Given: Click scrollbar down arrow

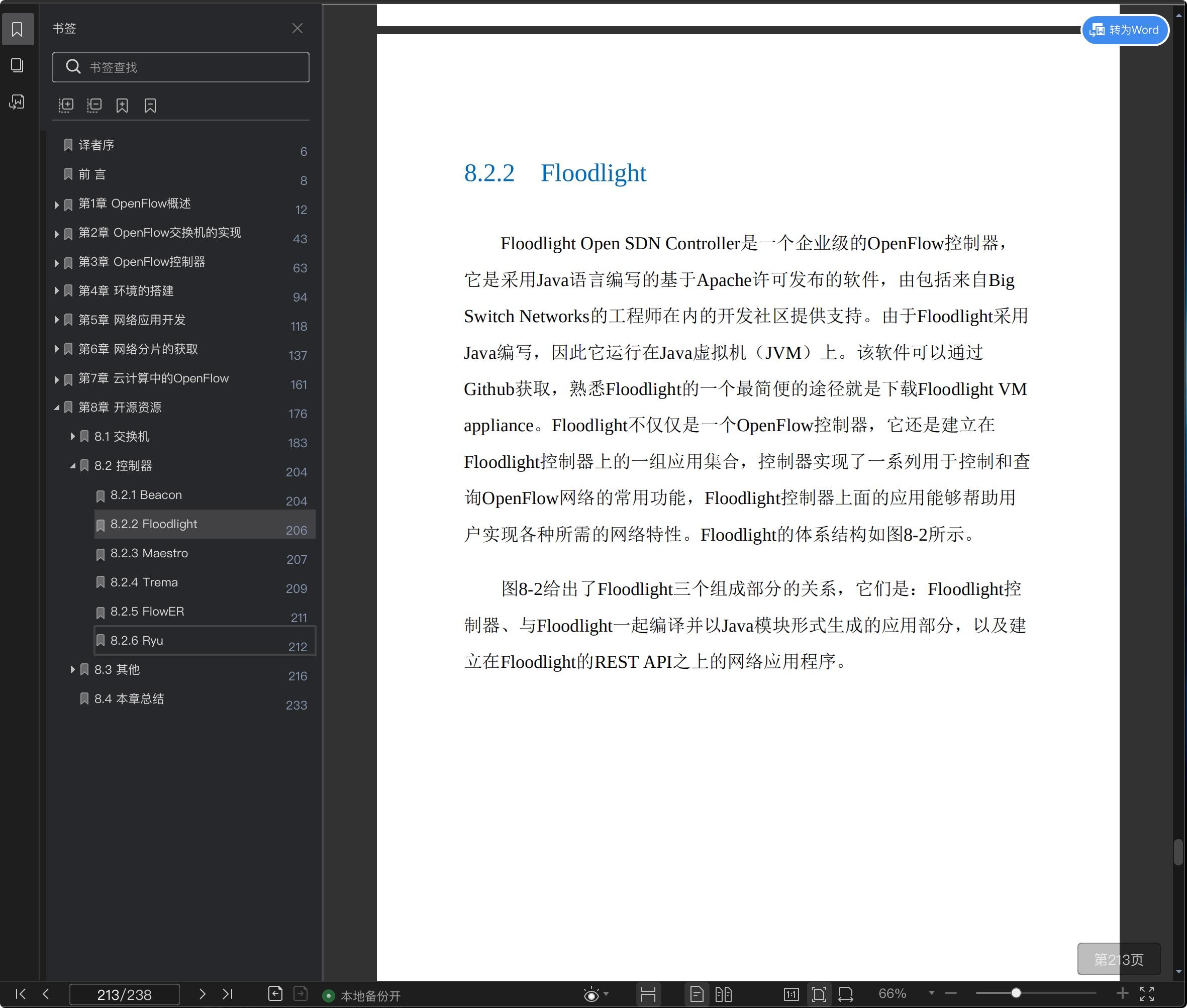Looking at the screenshot, I should coord(1178,971).
